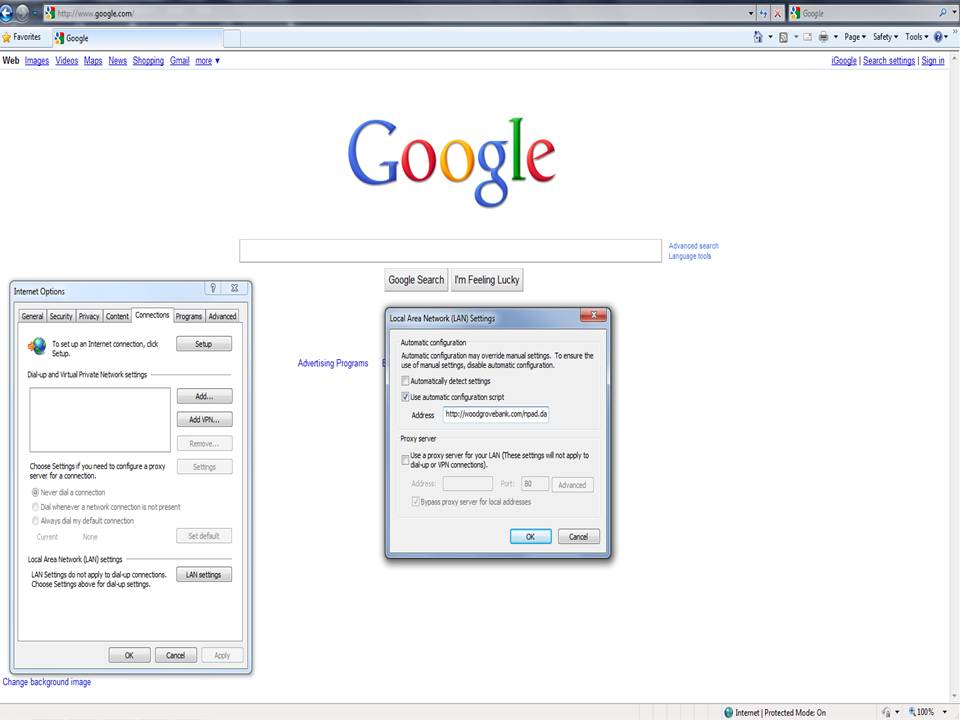Viewport: 960px width, 720px height.
Task: Click the Internet zone globe in status bar
Action: tap(729, 713)
